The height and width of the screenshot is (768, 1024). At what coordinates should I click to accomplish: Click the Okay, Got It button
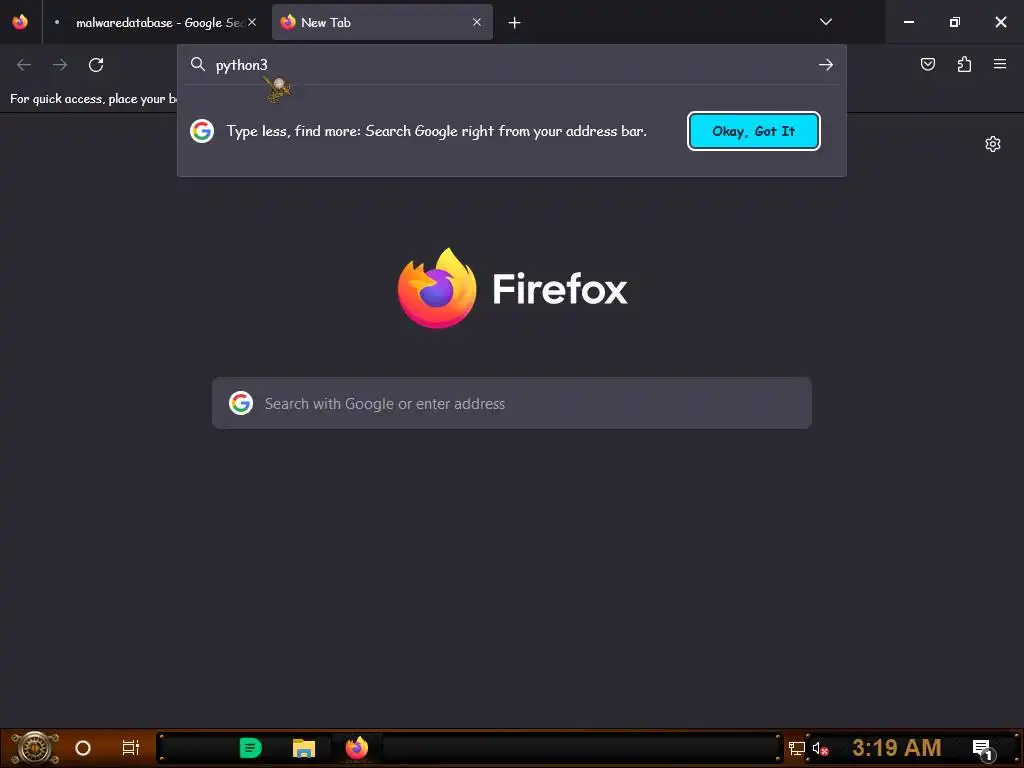click(754, 131)
